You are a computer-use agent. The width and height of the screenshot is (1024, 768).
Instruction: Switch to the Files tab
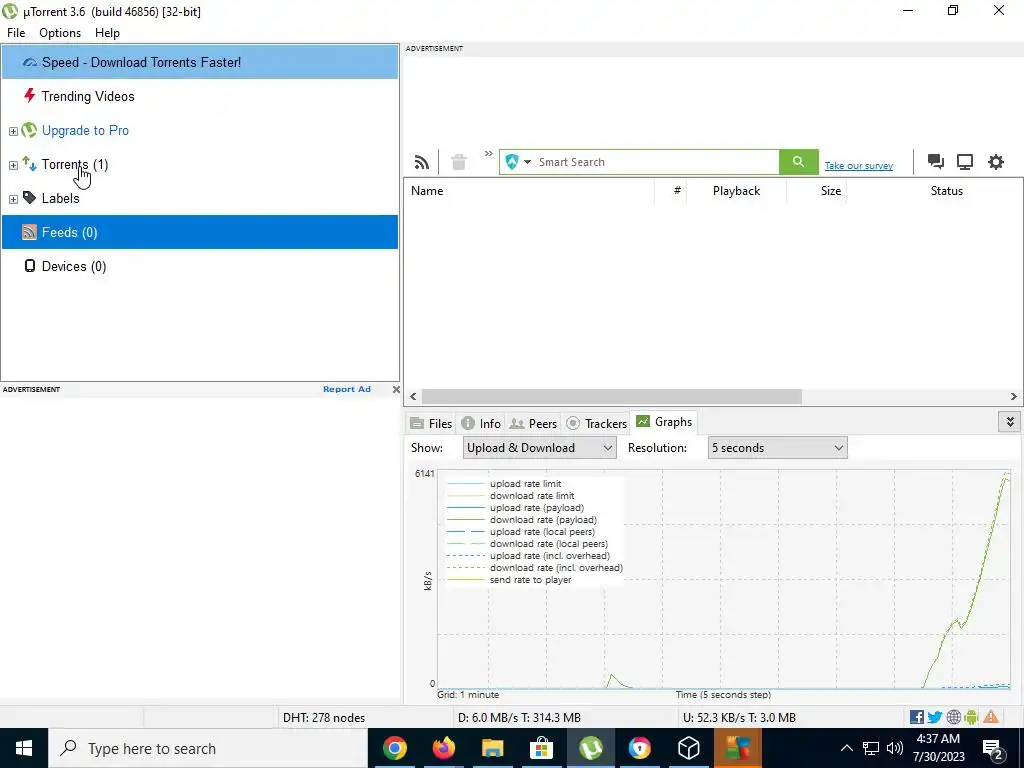click(x=431, y=423)
